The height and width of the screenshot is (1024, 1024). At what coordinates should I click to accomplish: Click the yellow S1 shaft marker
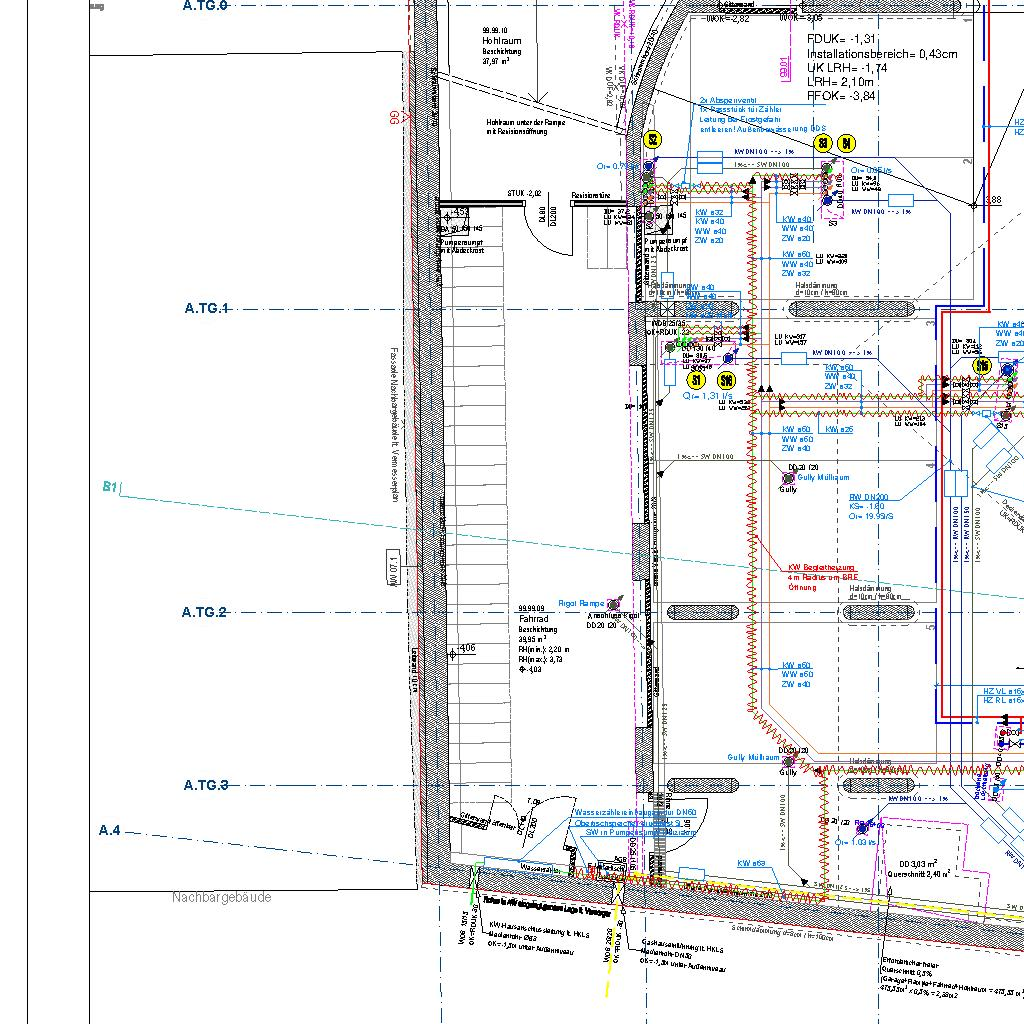[x=697, y=380]
